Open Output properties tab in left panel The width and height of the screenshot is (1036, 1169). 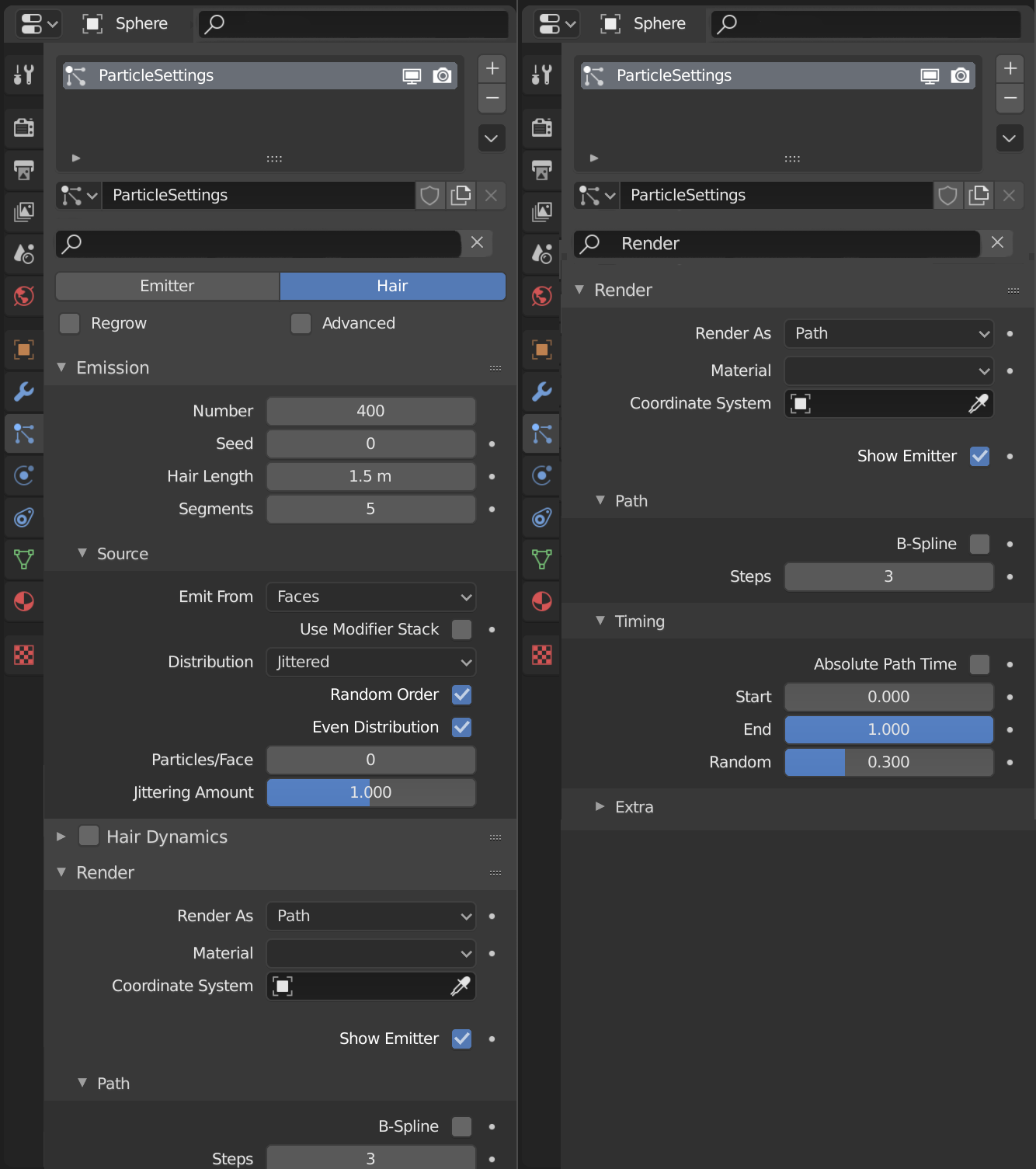[24, 169]
